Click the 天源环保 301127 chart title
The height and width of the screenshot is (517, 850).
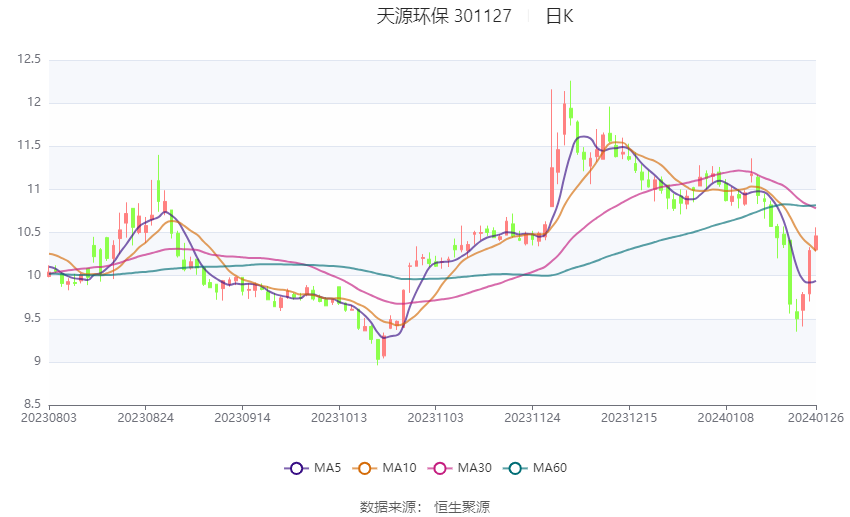pos(444,16)
